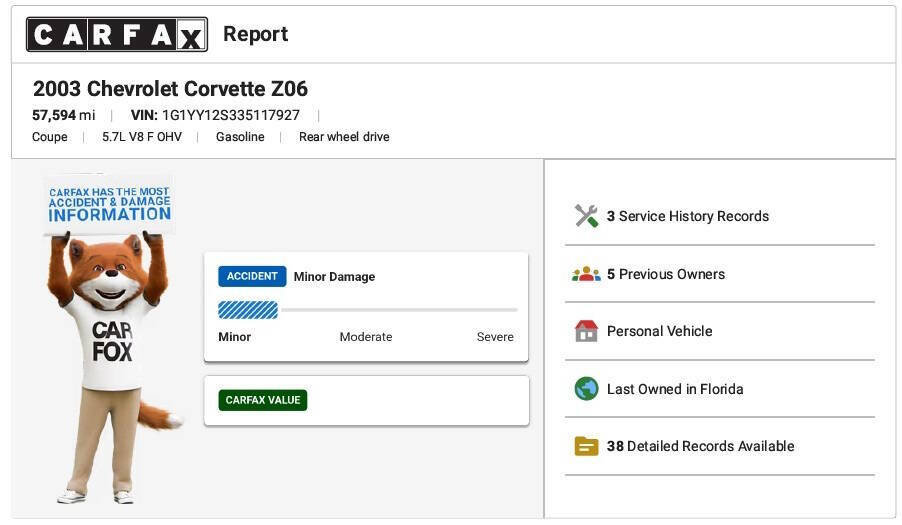Click the VIN number text
Viewport: 902px width, 525px height.
pyautogui.click(x=231, y=115)
